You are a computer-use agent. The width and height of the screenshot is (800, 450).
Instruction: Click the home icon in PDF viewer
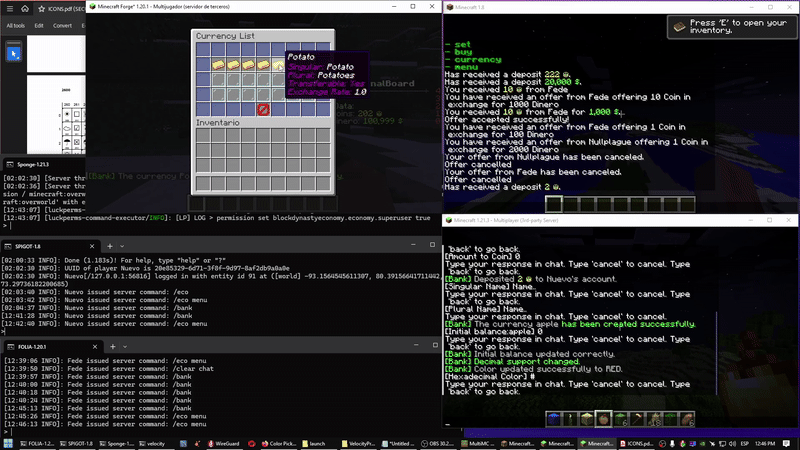coord(24,9)
